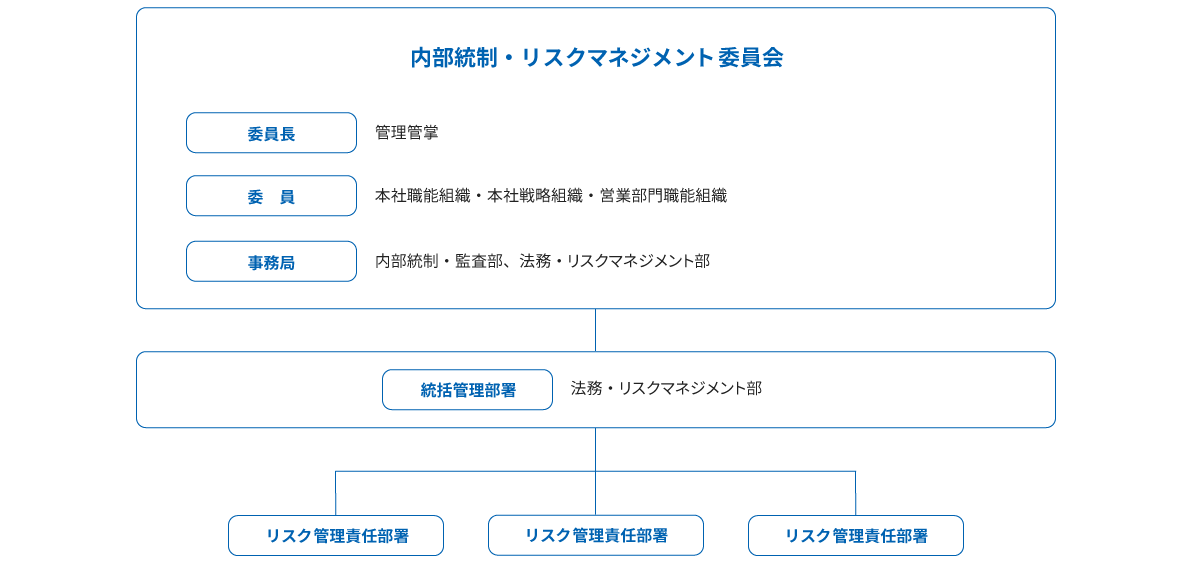Select the middle リスク管理責任部署 box
The height and width of the screenshot is (562, 1192).
coord(596,535)
